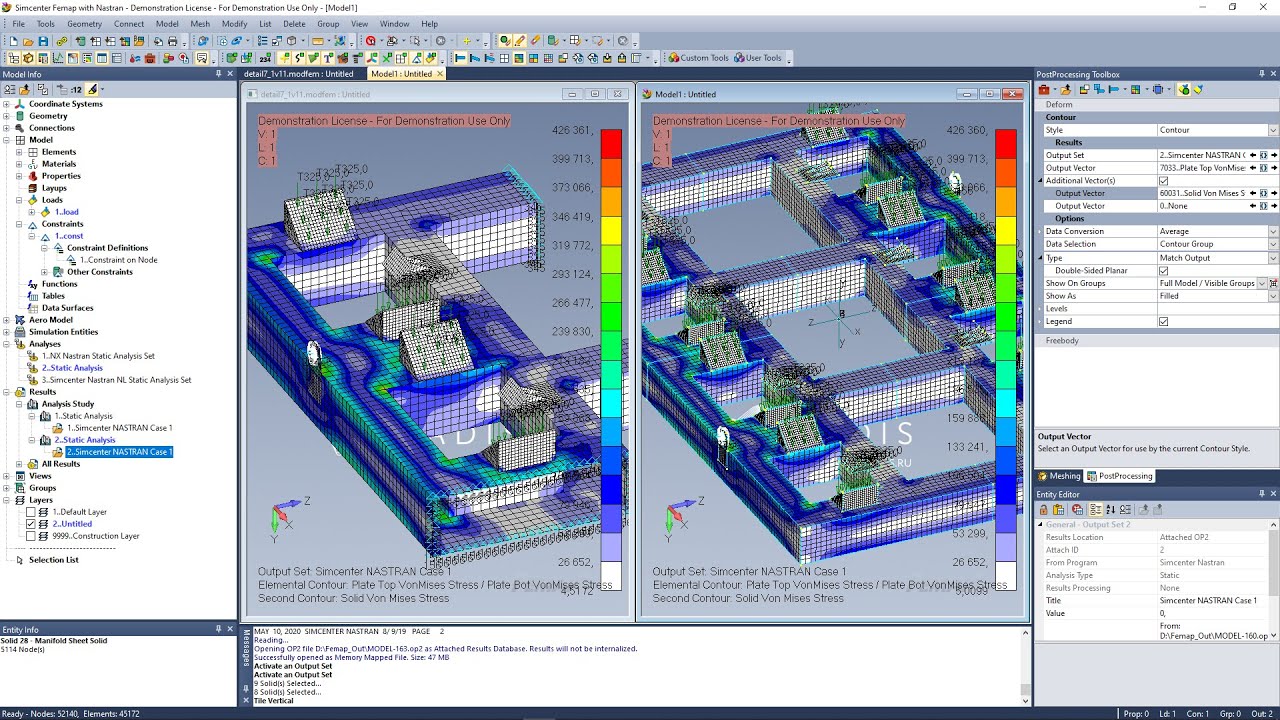The image size is (1280, 720).
Task: Toggle the 1..Default Layer checkbox
Action: pos(31,512)
